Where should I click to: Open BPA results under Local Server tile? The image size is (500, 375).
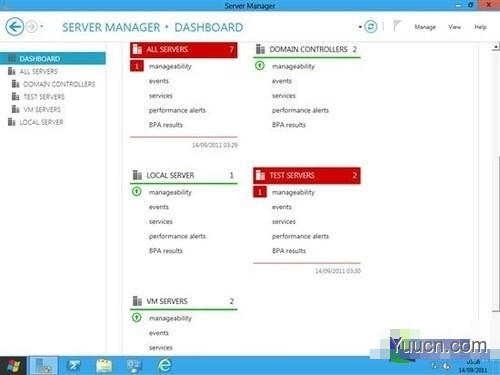[x=166, y=251]
